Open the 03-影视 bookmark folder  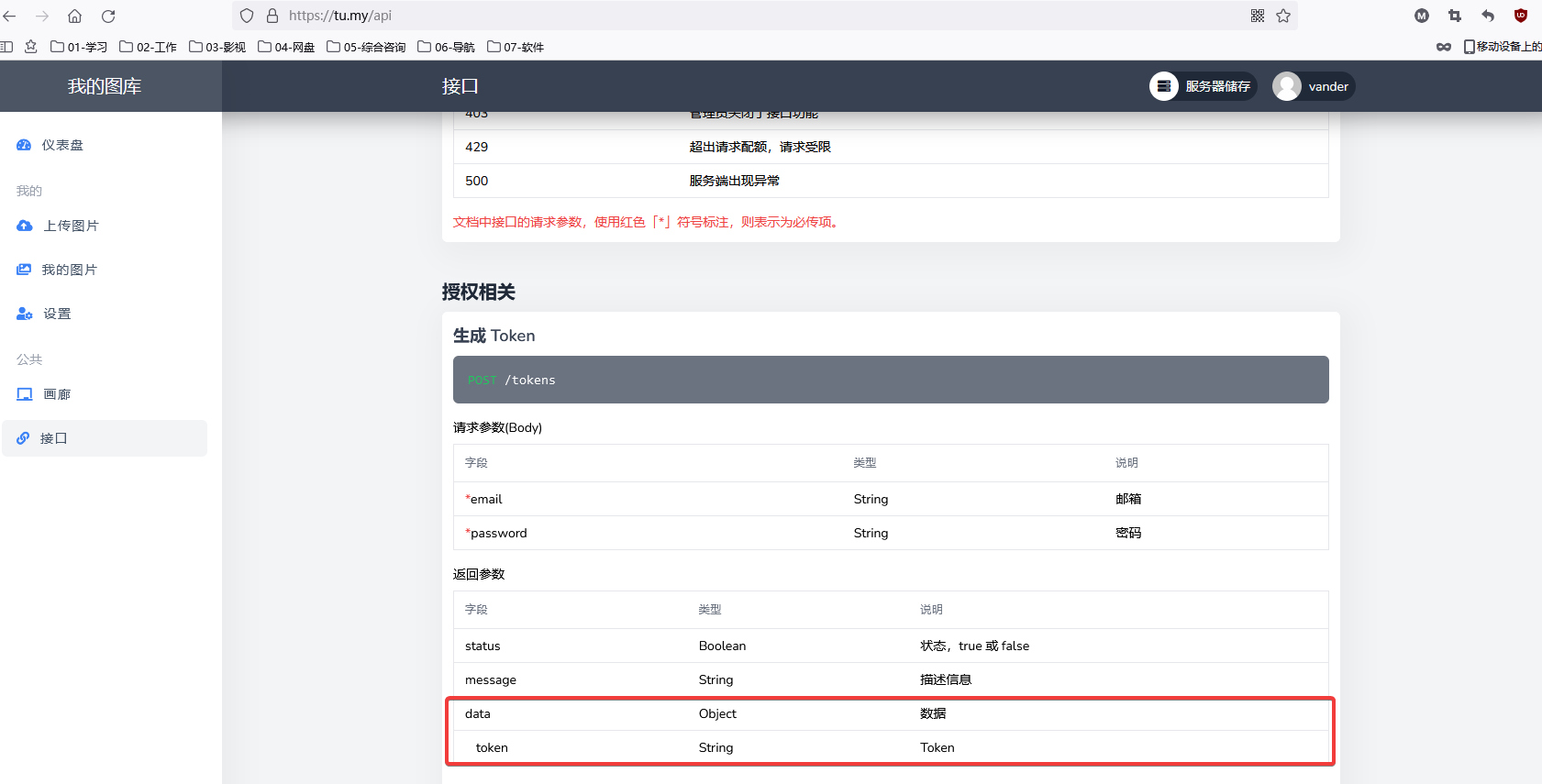[217, 47]
